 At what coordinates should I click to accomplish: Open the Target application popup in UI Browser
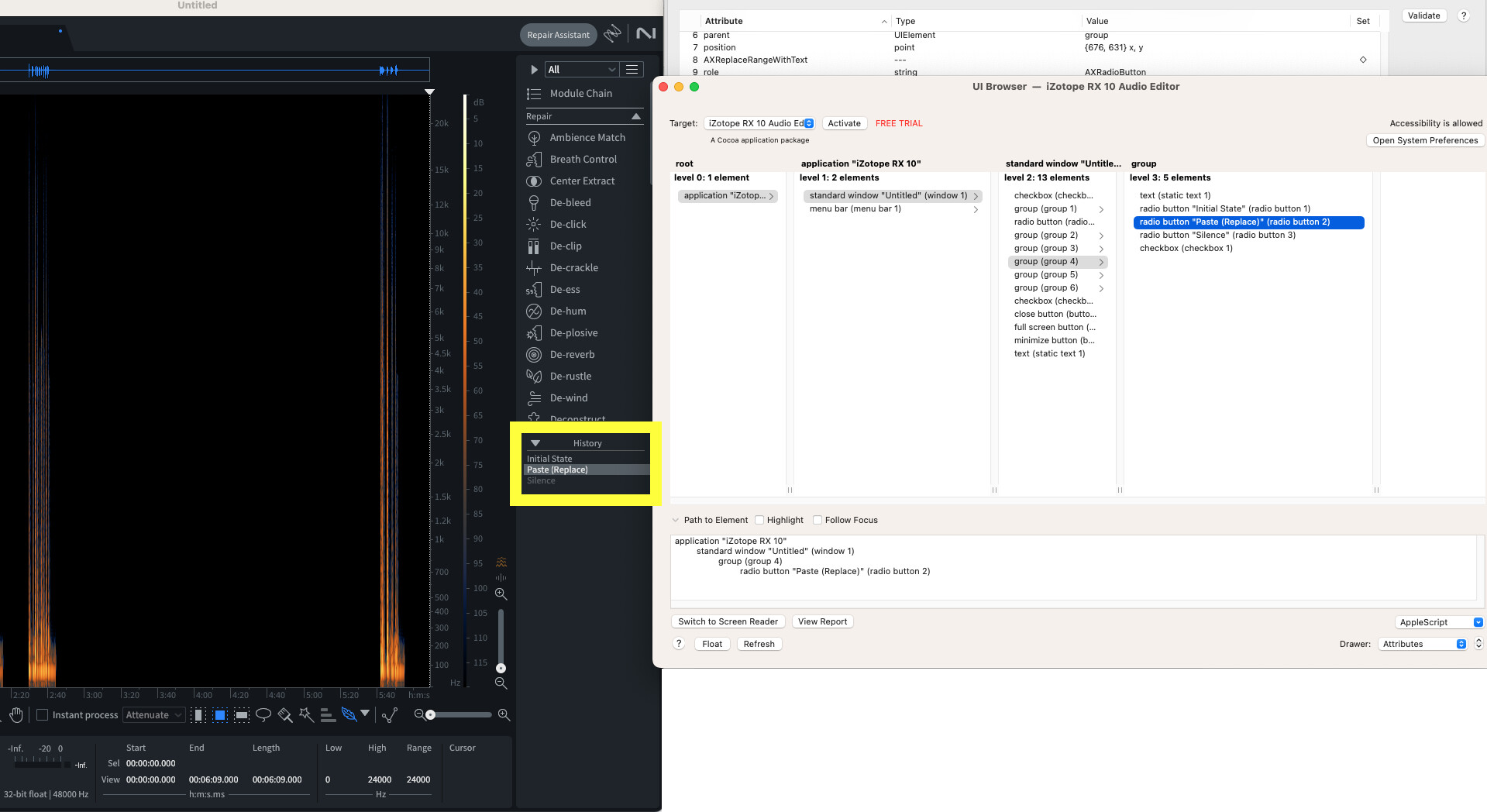coord(759,123)
